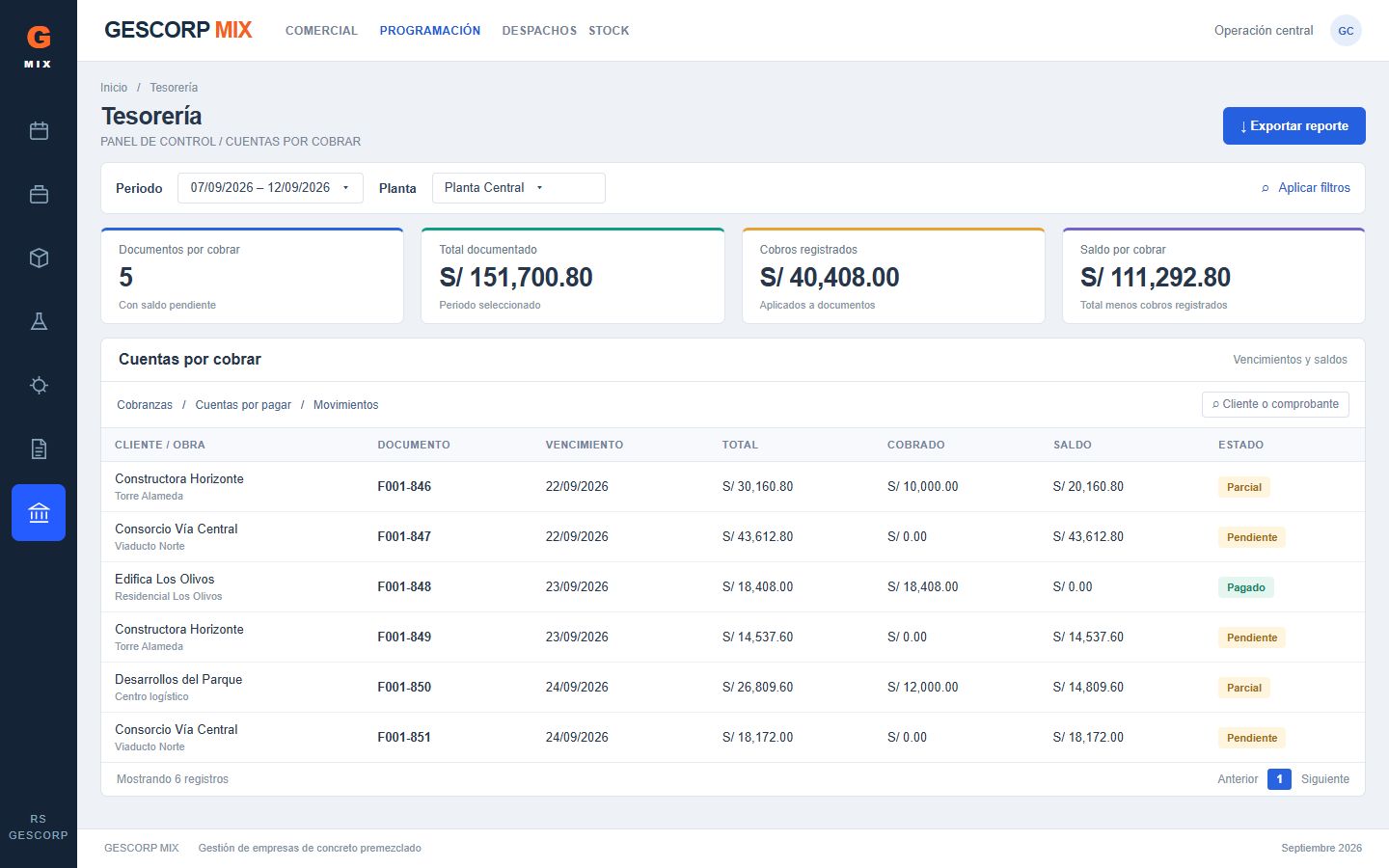Sort by the SALDO column header
Image resolution: width=1389 pixels, height=868 pixels.
click(1072, 446)
